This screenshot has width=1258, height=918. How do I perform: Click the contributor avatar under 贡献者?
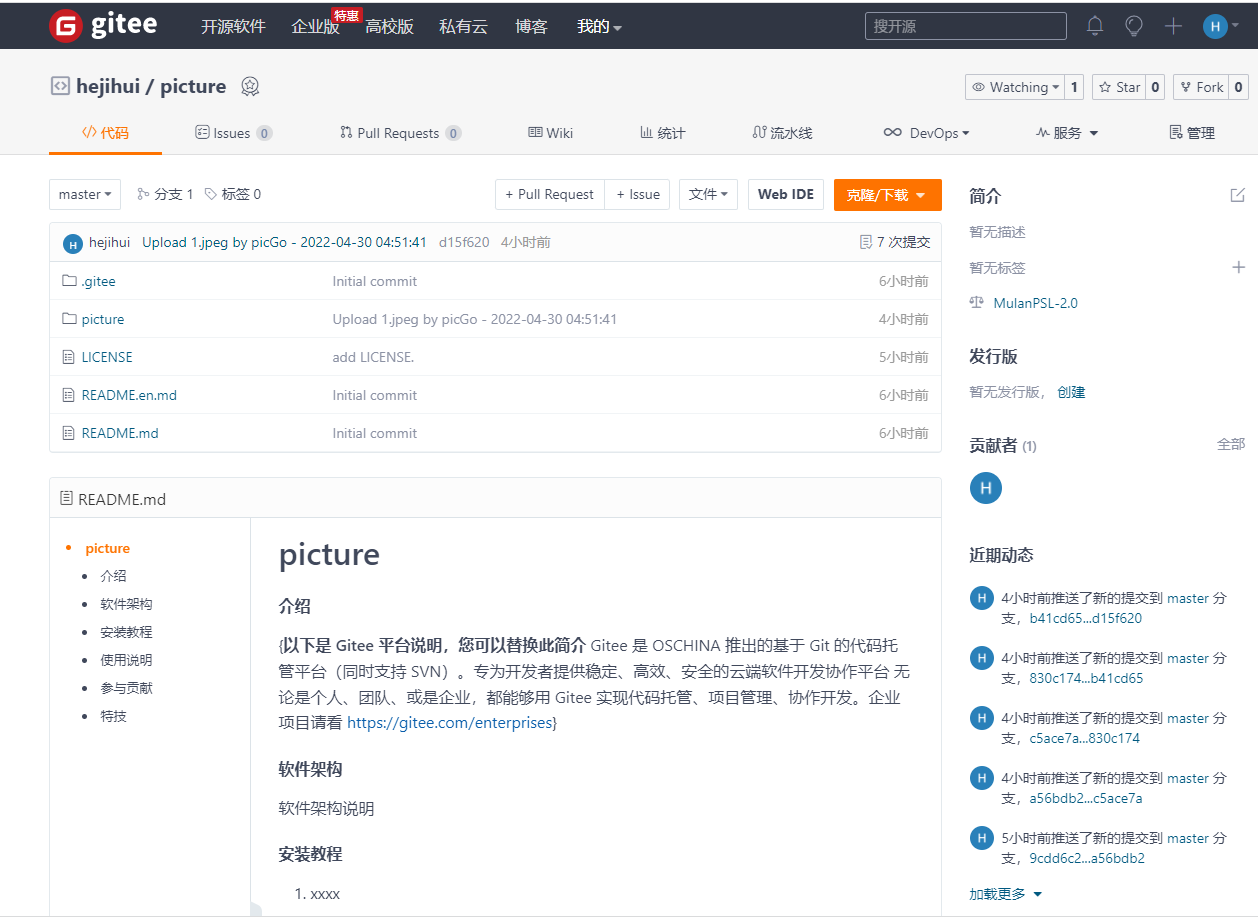985,488
